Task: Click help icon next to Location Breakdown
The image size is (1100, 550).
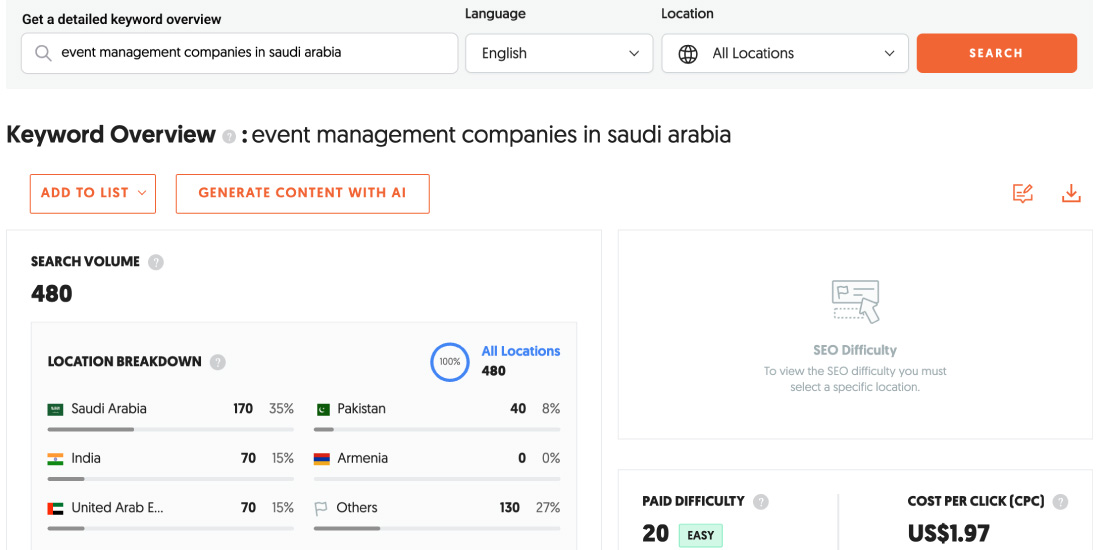Action: click(218, 362)
